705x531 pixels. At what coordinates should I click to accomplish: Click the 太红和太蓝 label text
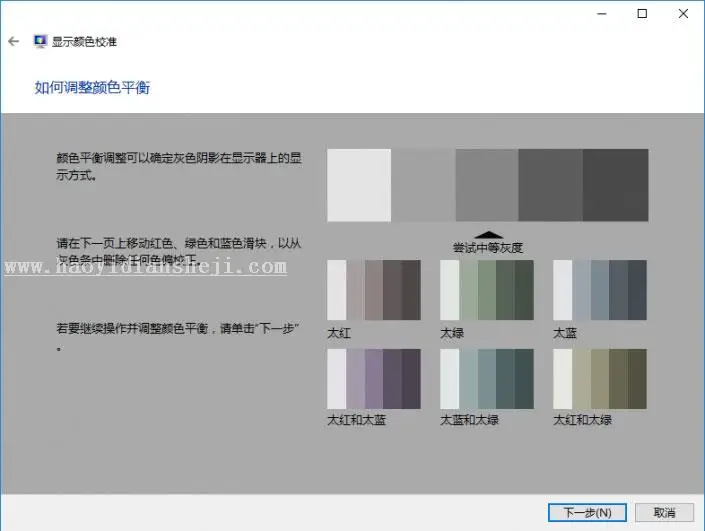point(357,420)
